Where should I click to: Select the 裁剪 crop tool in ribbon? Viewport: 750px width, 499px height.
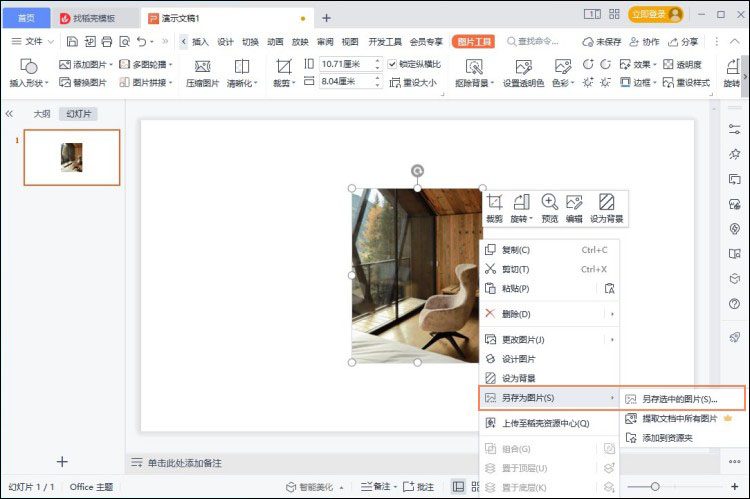[x=284, y=73]
